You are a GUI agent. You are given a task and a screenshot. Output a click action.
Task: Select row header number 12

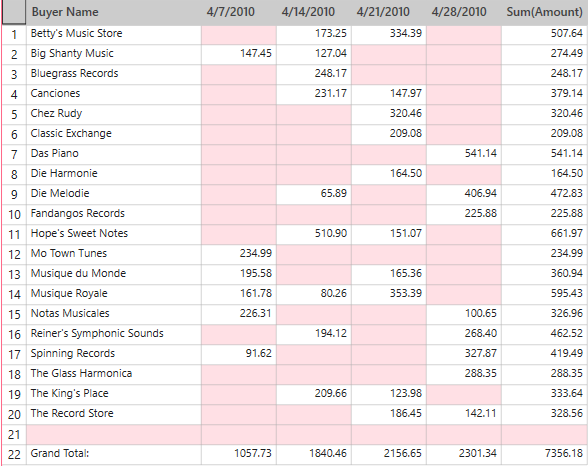(14, 255)
